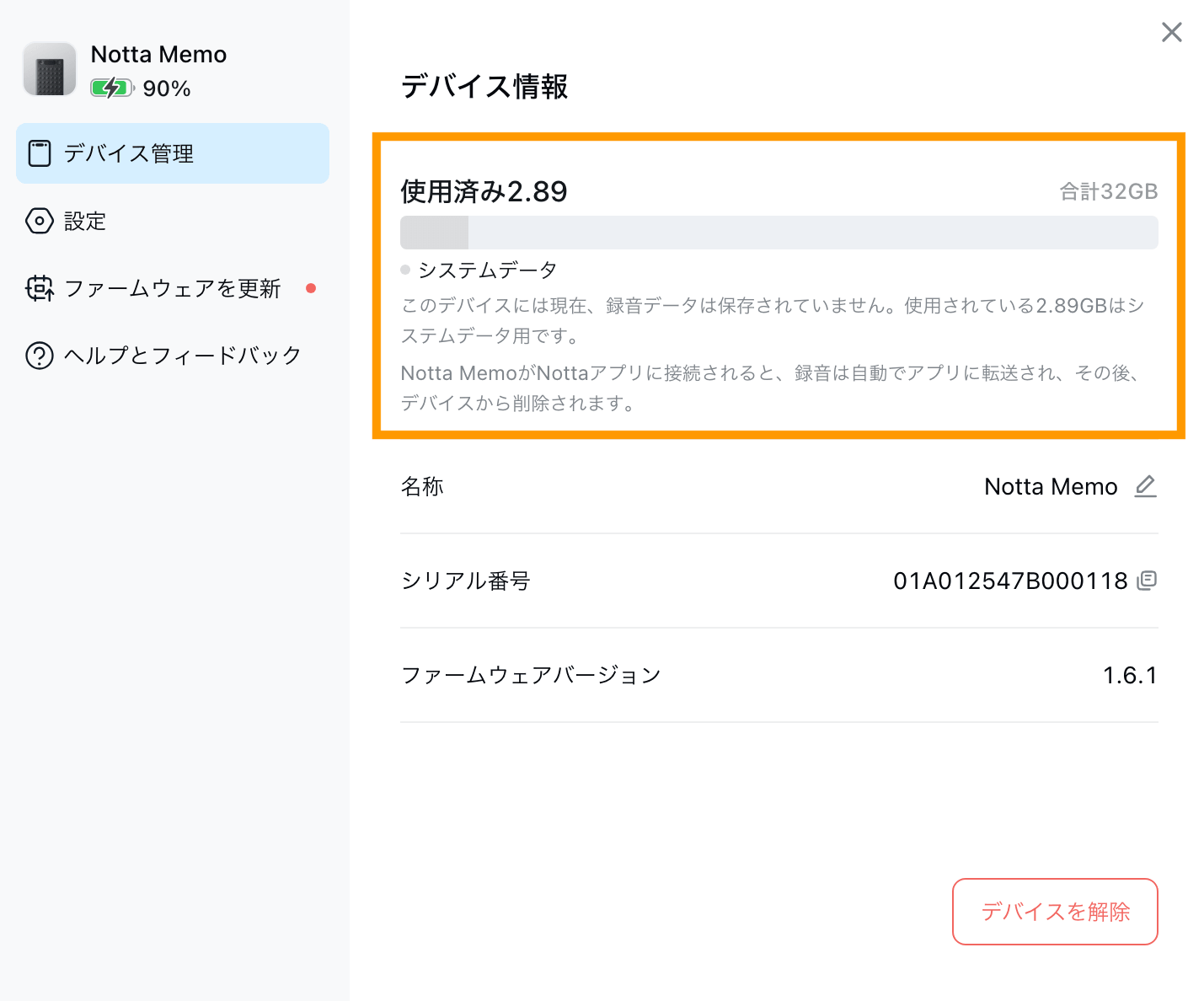This screenshot has width=1204, height=1001.
Task: Click the 使用済み2.89 storage text
Action: pos(484,191)
